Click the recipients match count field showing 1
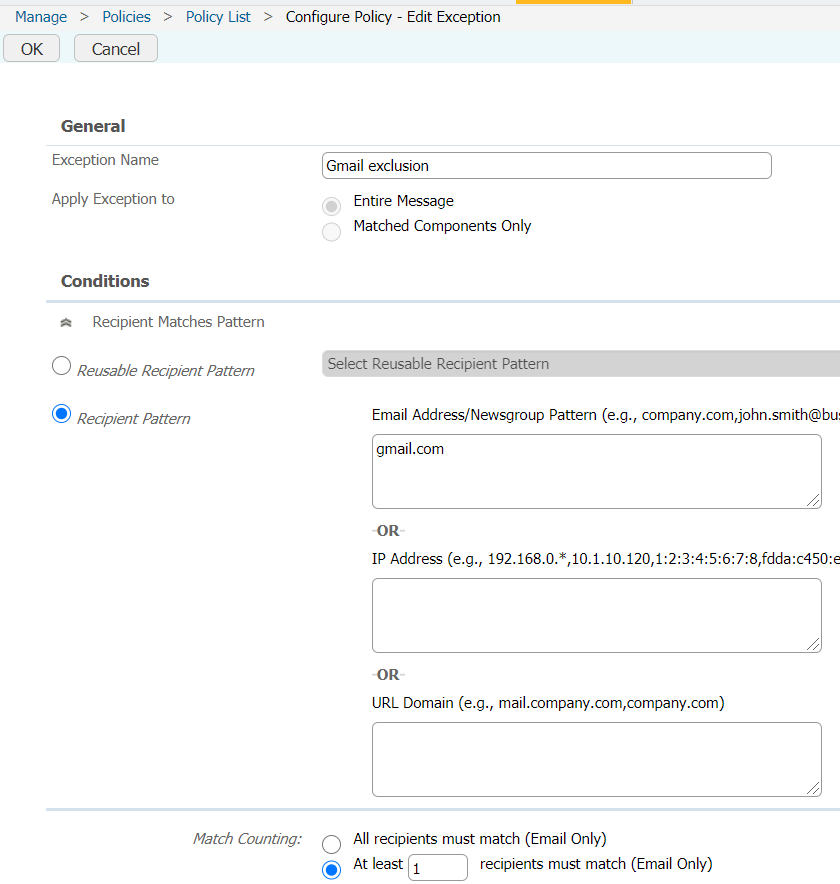The width and height of the screenshot is (840, 884). point(437,867)
